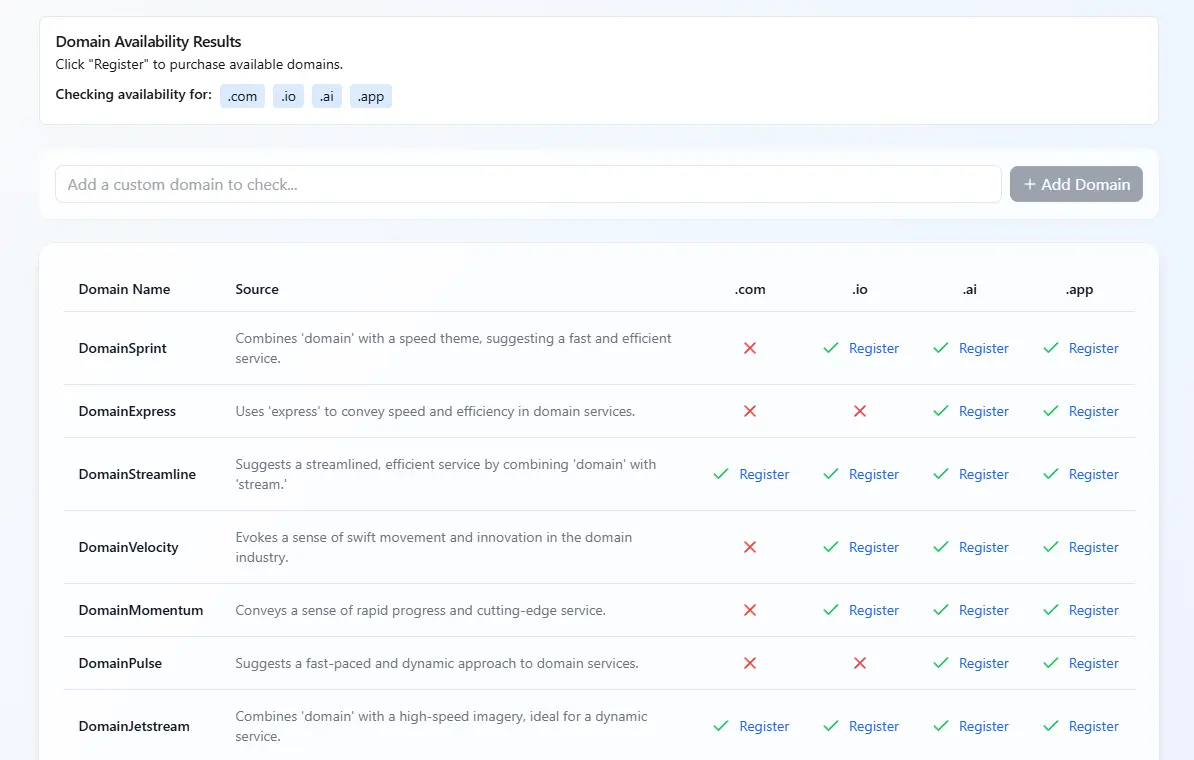
Task: Register DomainStreamline under the .com column
Action: pos(765,474)
